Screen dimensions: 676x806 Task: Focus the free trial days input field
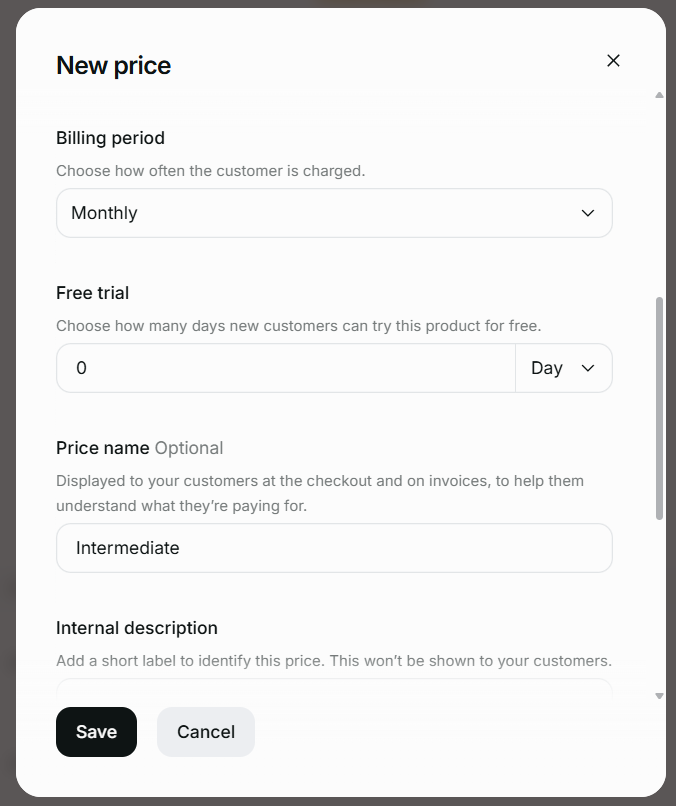click(285, 367)
